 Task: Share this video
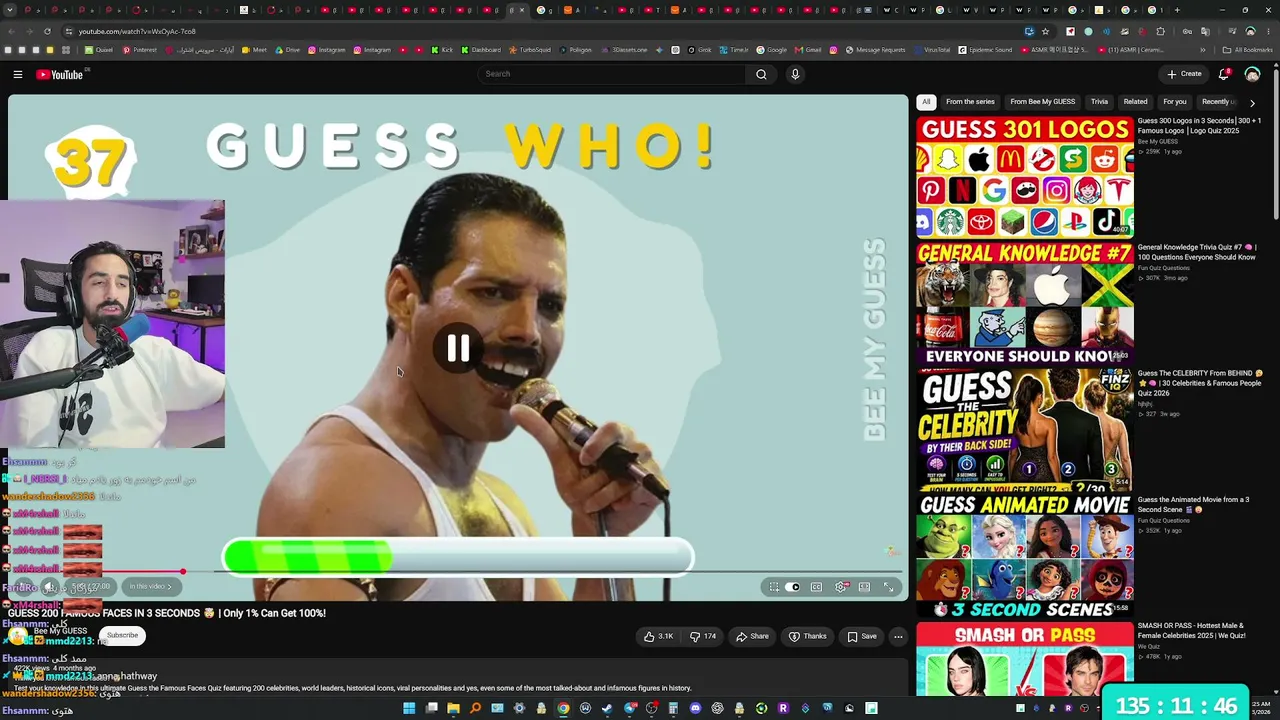pos(752,636)
